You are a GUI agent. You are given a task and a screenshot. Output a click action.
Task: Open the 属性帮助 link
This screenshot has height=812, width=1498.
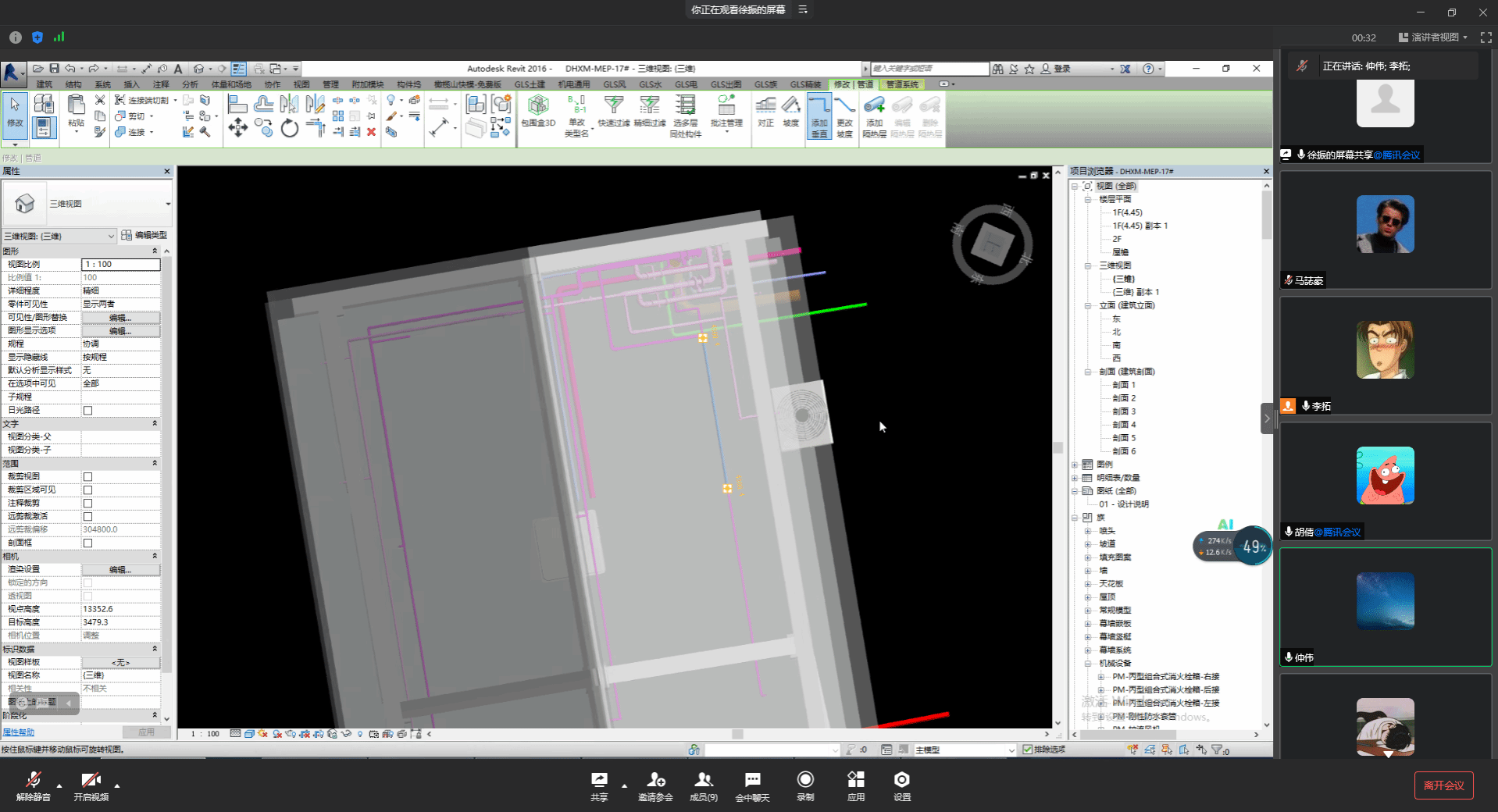point(19,732)
